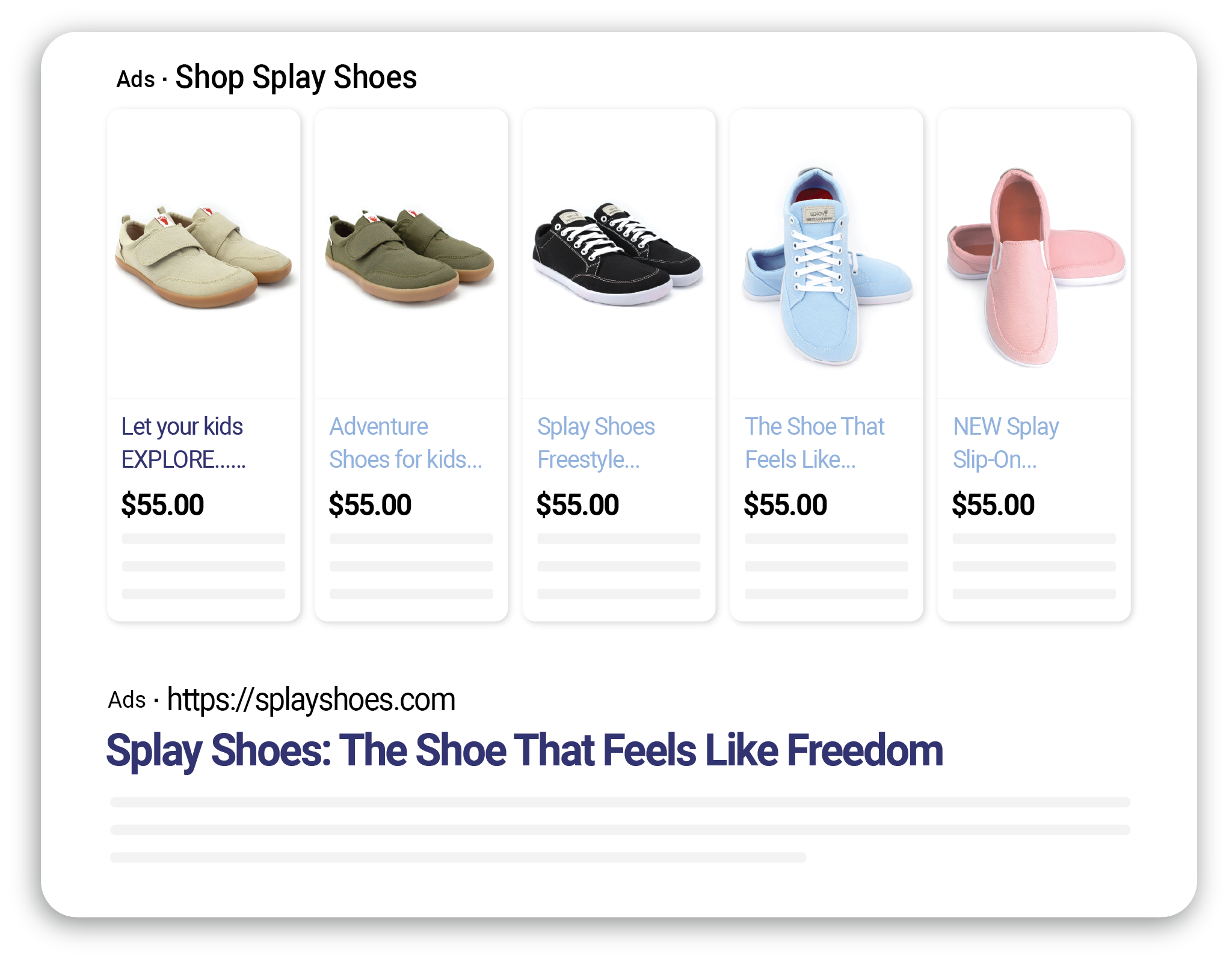
Task: Click the $55.00 price under Adventure Shoes
Action: (370, 504)
